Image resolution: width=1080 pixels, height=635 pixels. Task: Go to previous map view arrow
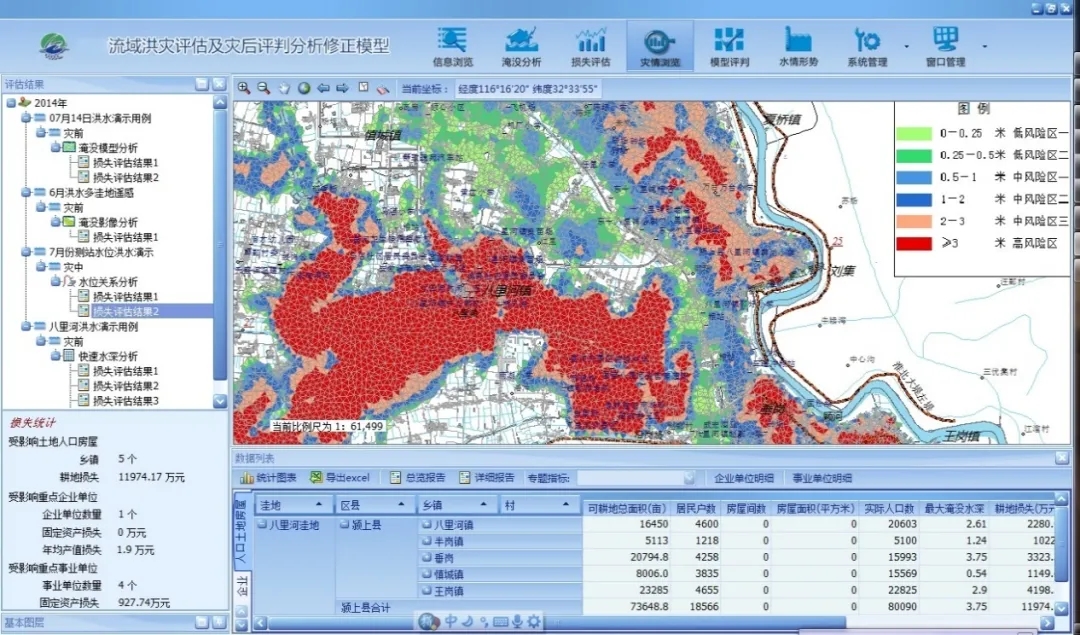(323, 88)
